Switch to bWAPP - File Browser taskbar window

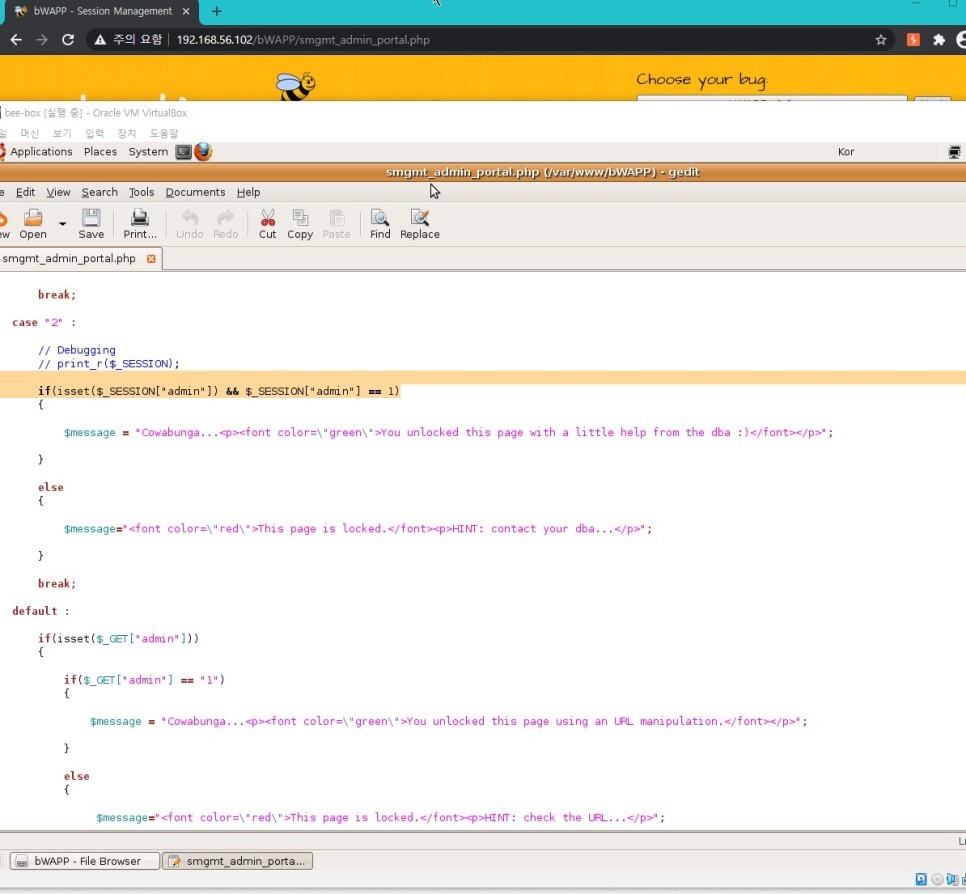coord(85,861)
